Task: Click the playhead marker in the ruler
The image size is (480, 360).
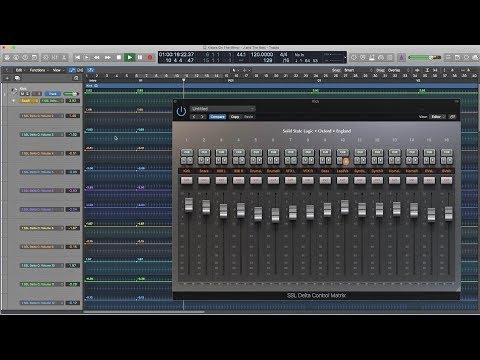Action: [x=183, y=80]
